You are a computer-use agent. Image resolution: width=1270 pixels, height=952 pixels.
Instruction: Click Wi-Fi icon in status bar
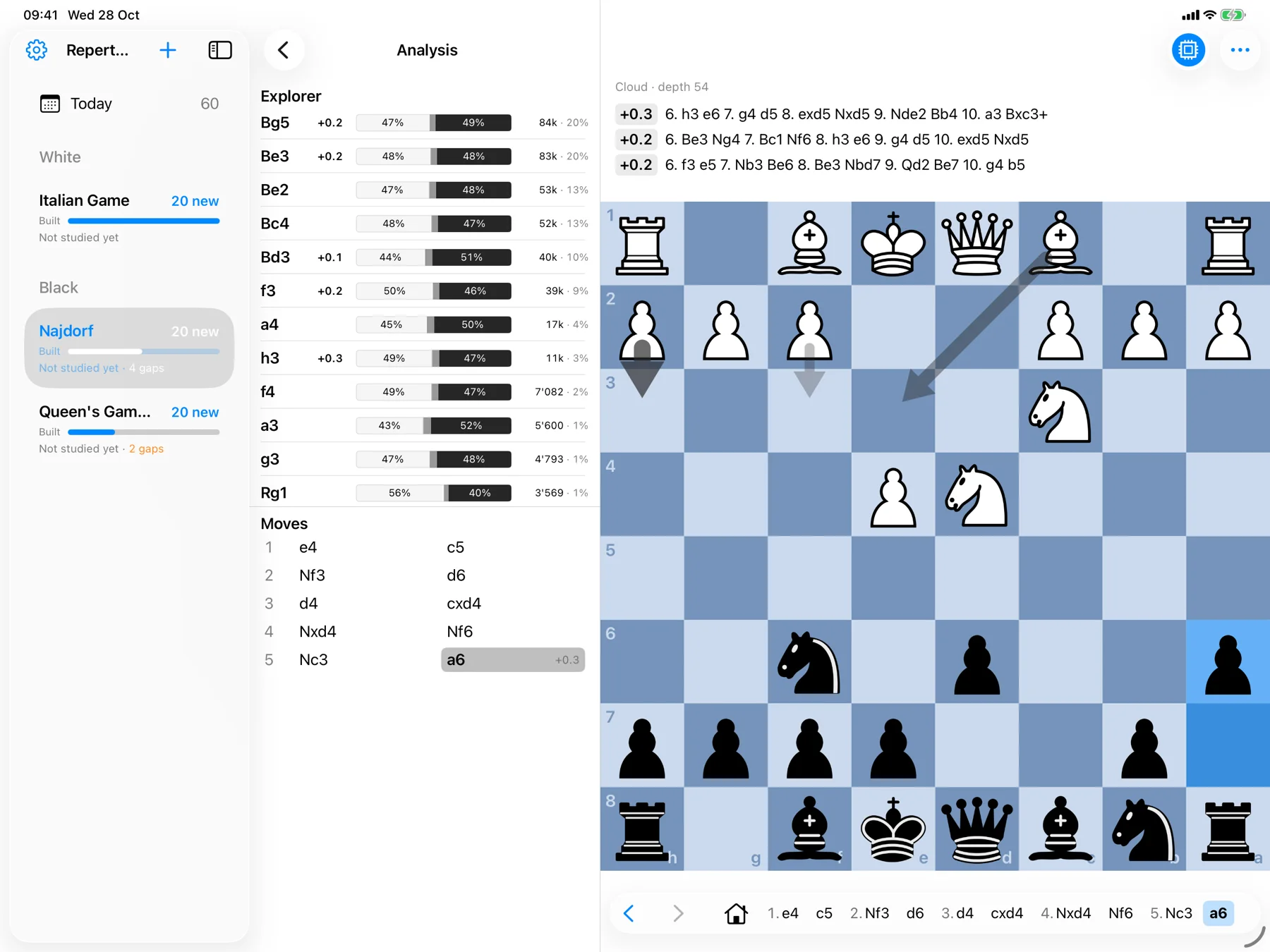coord(1210,15)
